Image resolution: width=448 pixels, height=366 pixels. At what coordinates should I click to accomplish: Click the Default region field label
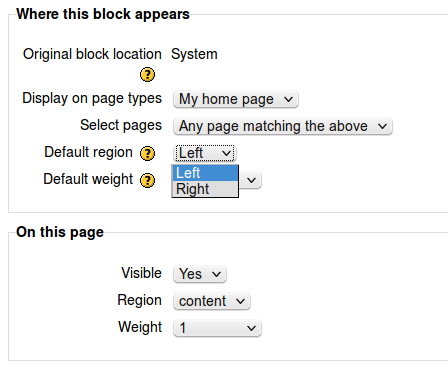pos(88,152)
